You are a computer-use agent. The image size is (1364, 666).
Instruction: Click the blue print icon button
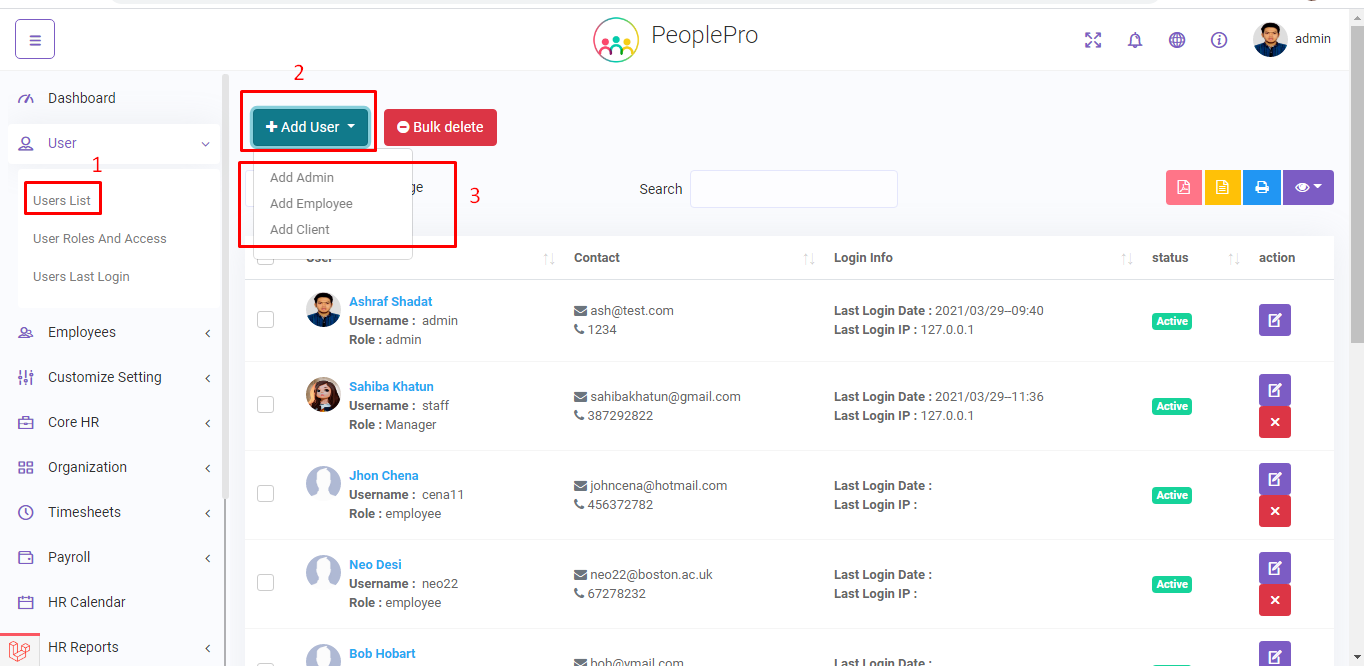coord(1261,187)
